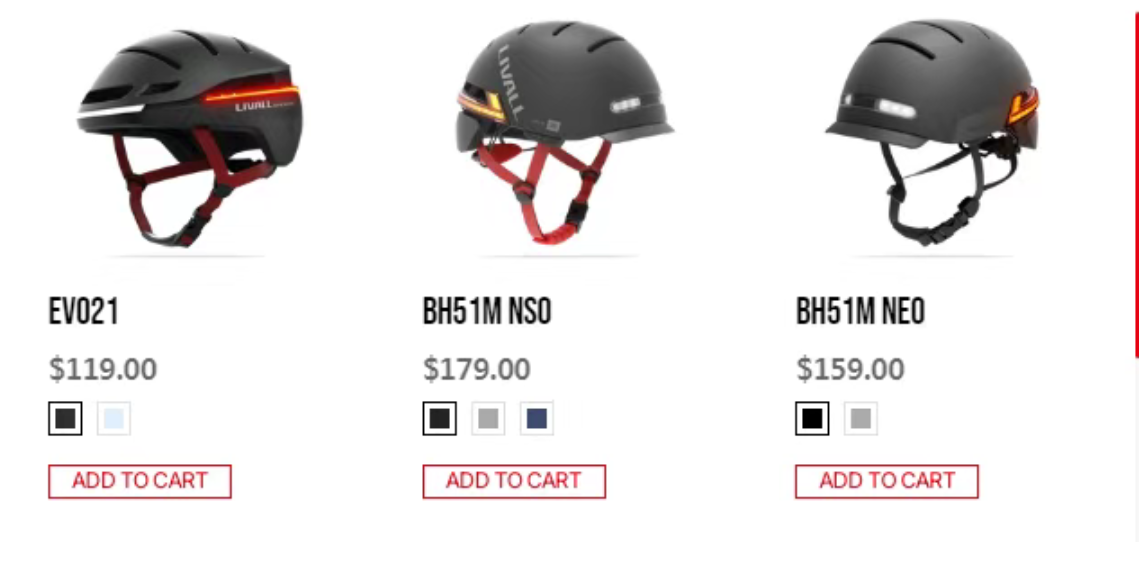Pick the gray swatch for BH51M NSO
This screenshot has width=1147, height=579.
click(488, 419)
